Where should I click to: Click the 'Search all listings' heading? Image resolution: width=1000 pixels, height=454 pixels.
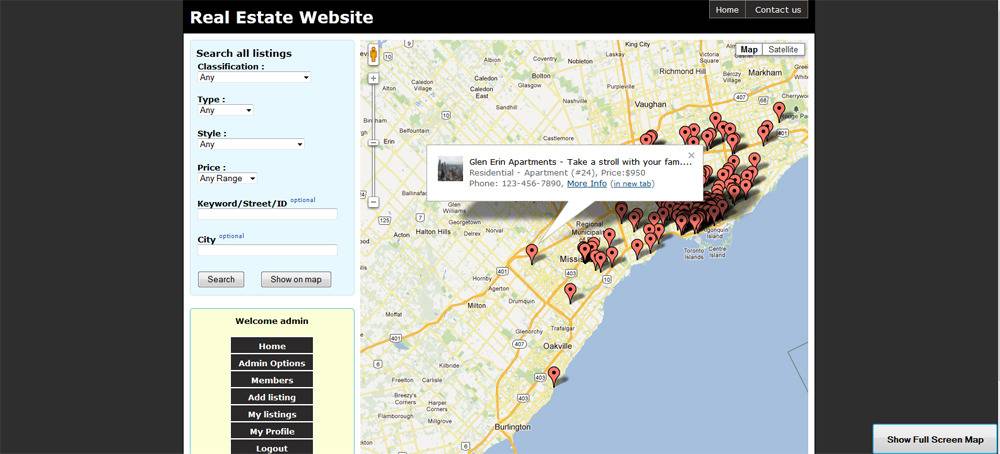coord(244,54)
